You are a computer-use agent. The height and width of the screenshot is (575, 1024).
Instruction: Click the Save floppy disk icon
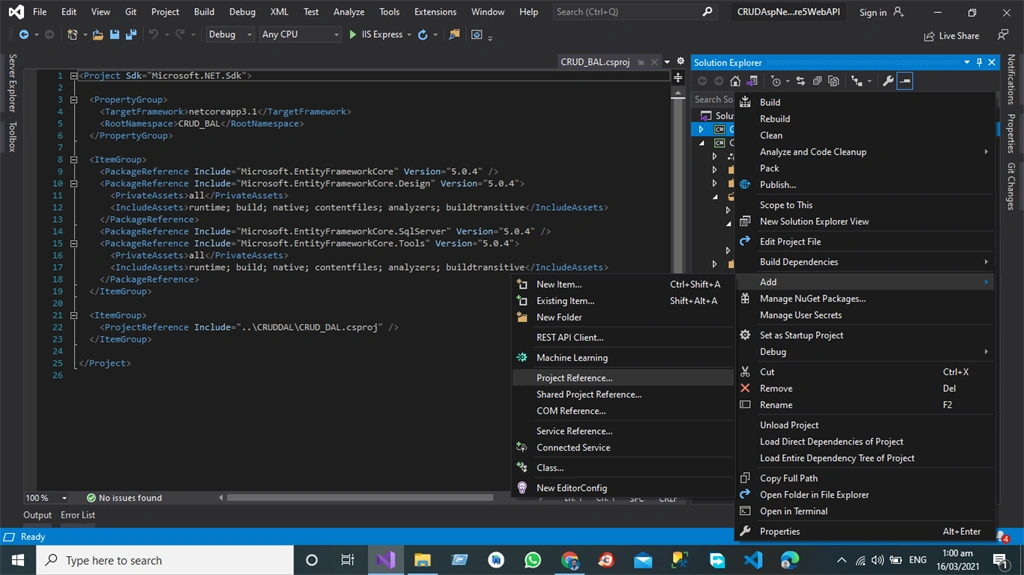click(x=114, y=35)
